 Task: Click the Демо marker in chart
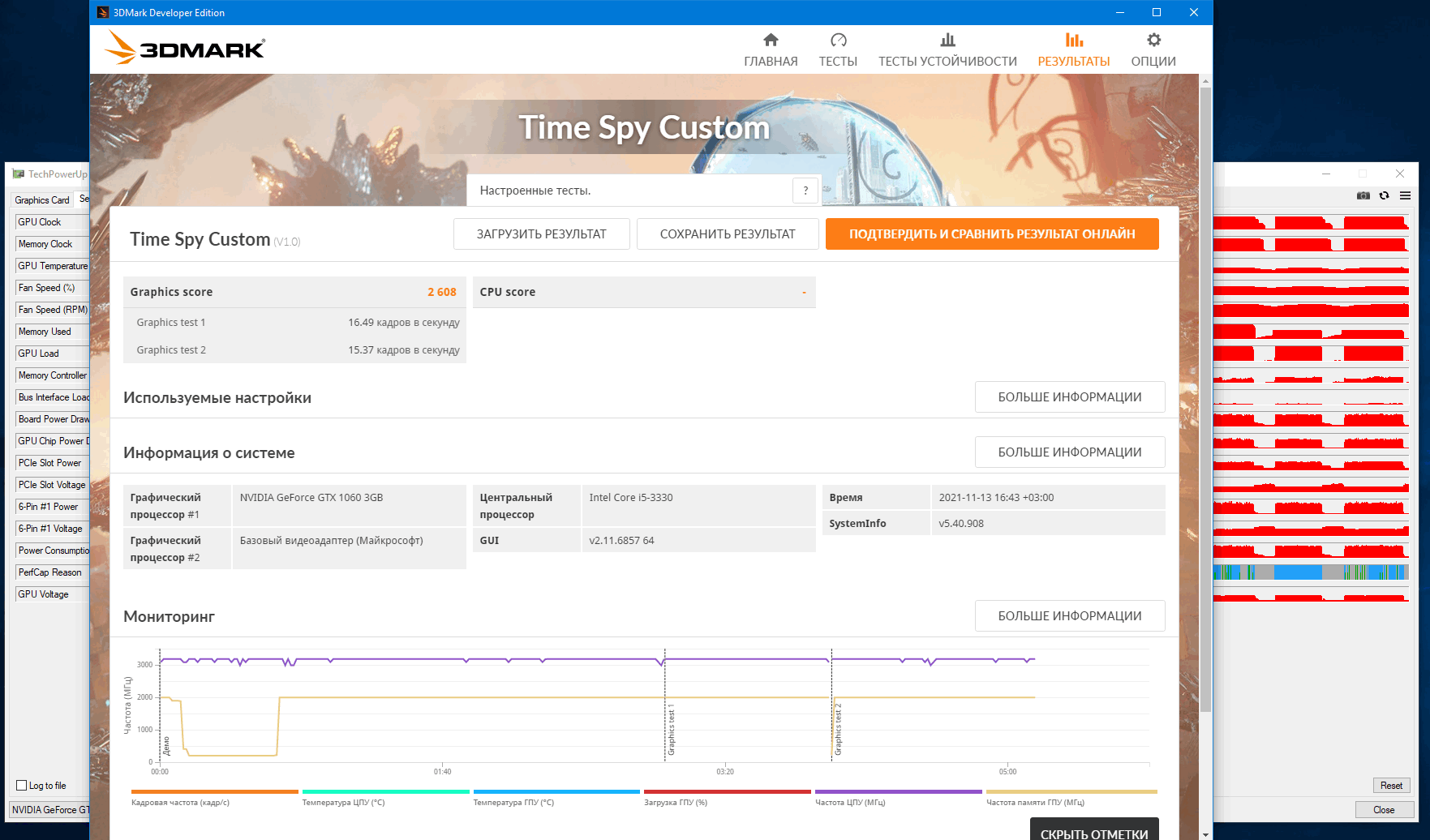click(166, 746)
